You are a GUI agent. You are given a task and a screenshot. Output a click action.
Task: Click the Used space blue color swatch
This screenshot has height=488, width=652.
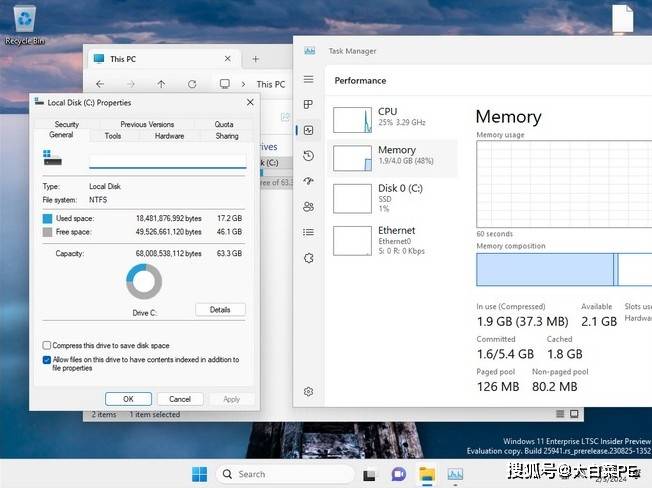(x=47, y=218)
